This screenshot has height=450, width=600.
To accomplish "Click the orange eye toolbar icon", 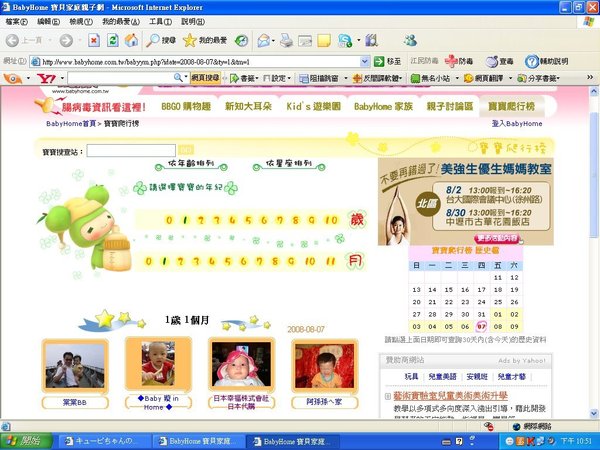I will [x=13, y=78].
